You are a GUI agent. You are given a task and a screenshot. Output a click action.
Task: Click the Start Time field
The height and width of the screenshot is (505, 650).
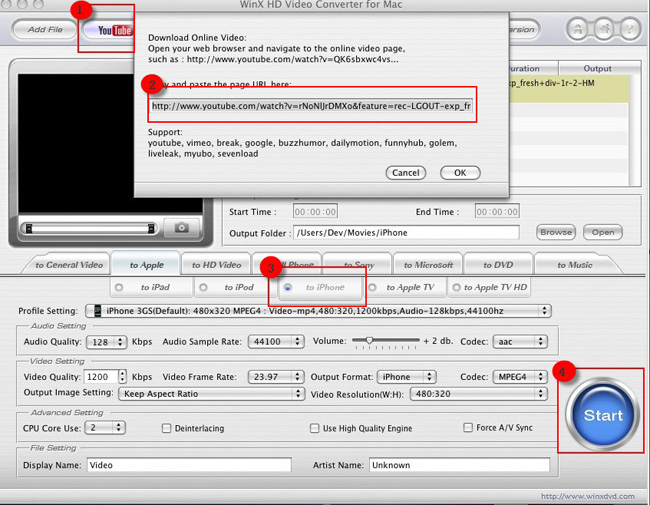pyautogui.click(x=315, y=211)
